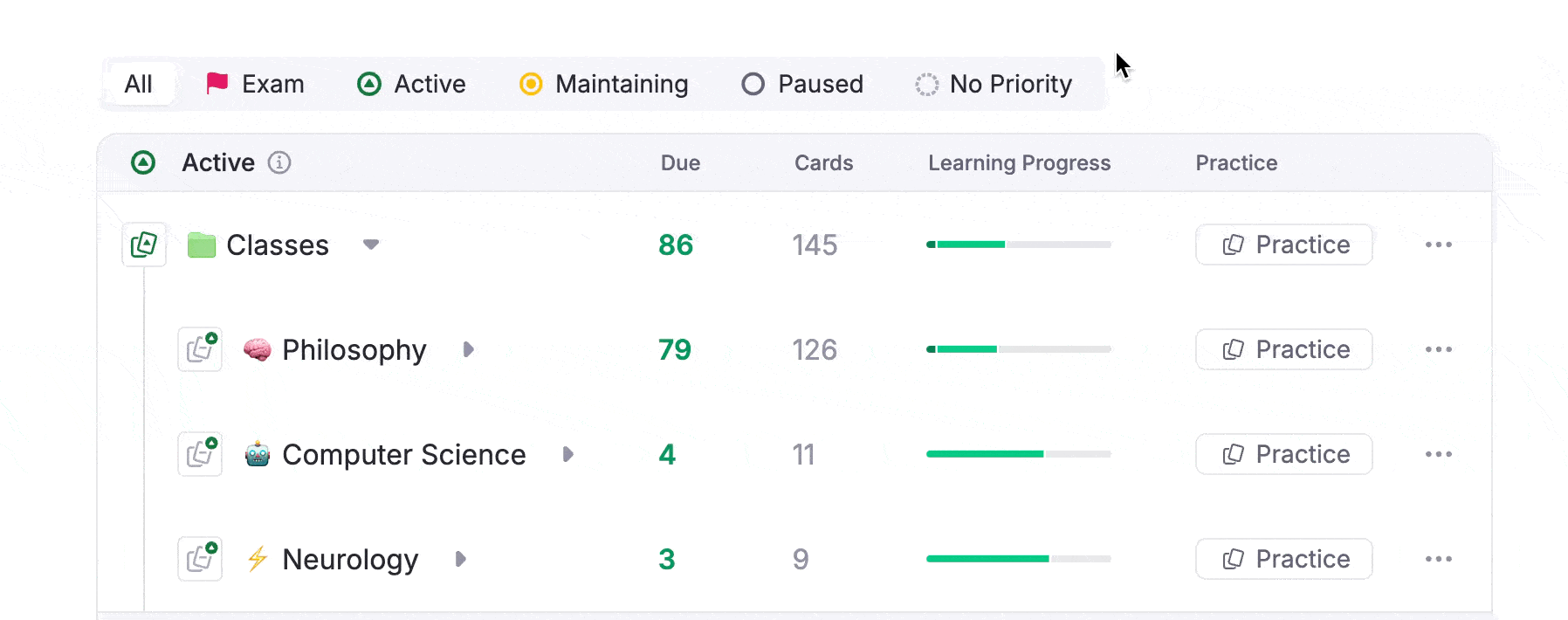Start practice for Neurology deck
This screenshot has height=620, width=1568.
click(x=1283, y=559)
